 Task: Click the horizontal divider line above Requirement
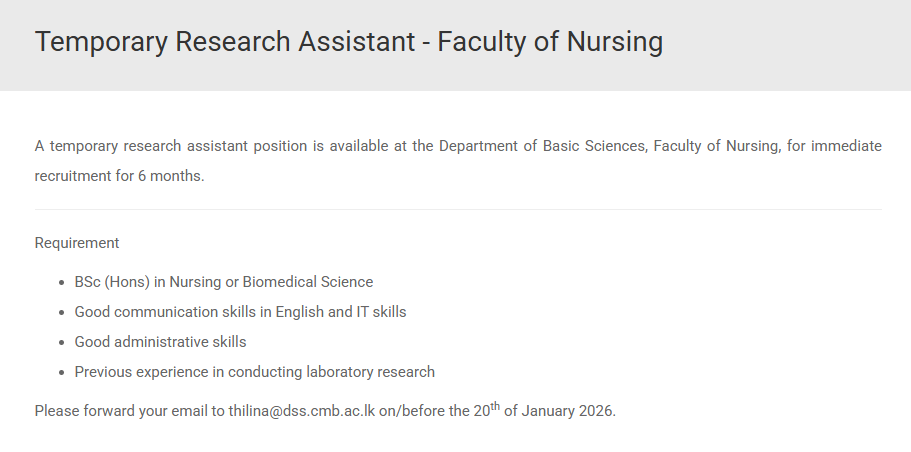point(458,210)
